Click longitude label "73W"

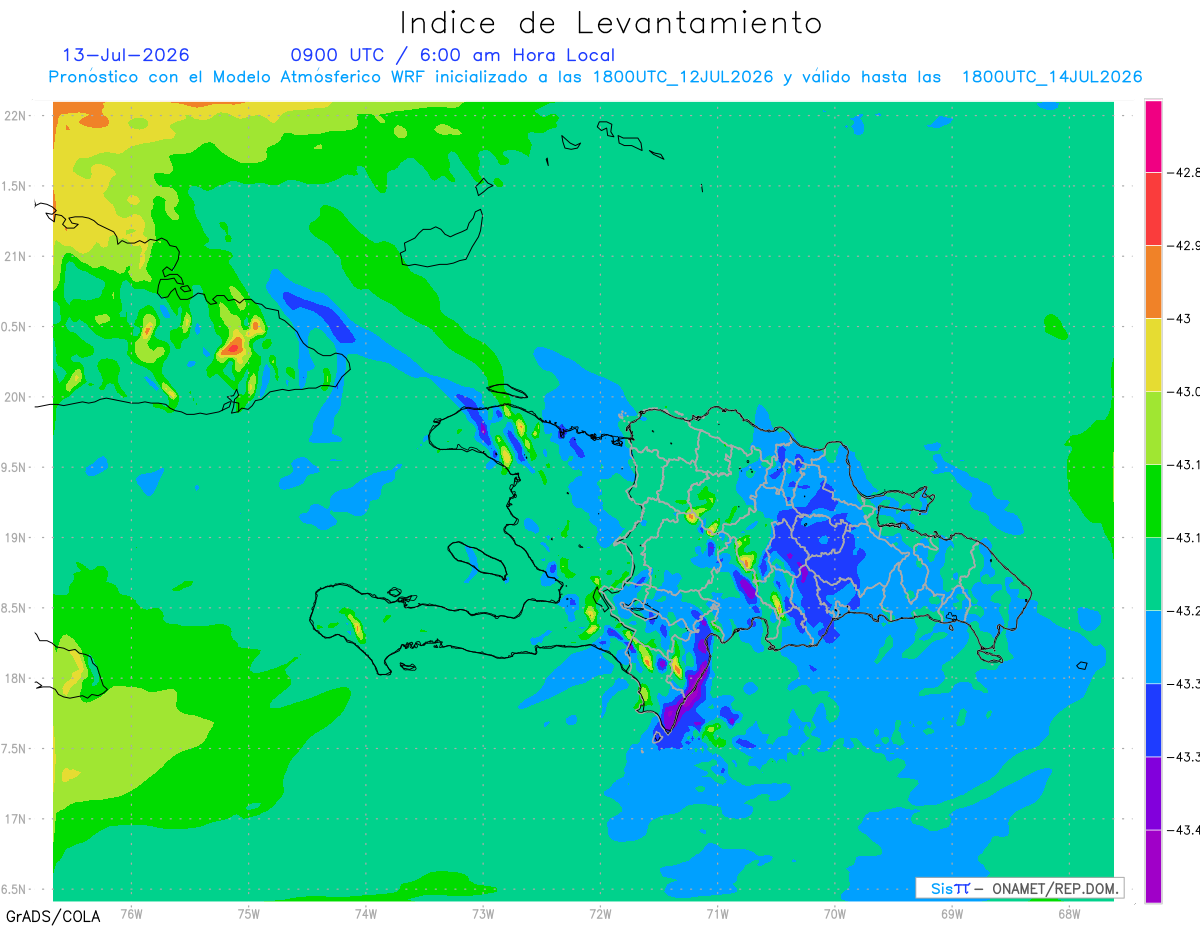483,913
